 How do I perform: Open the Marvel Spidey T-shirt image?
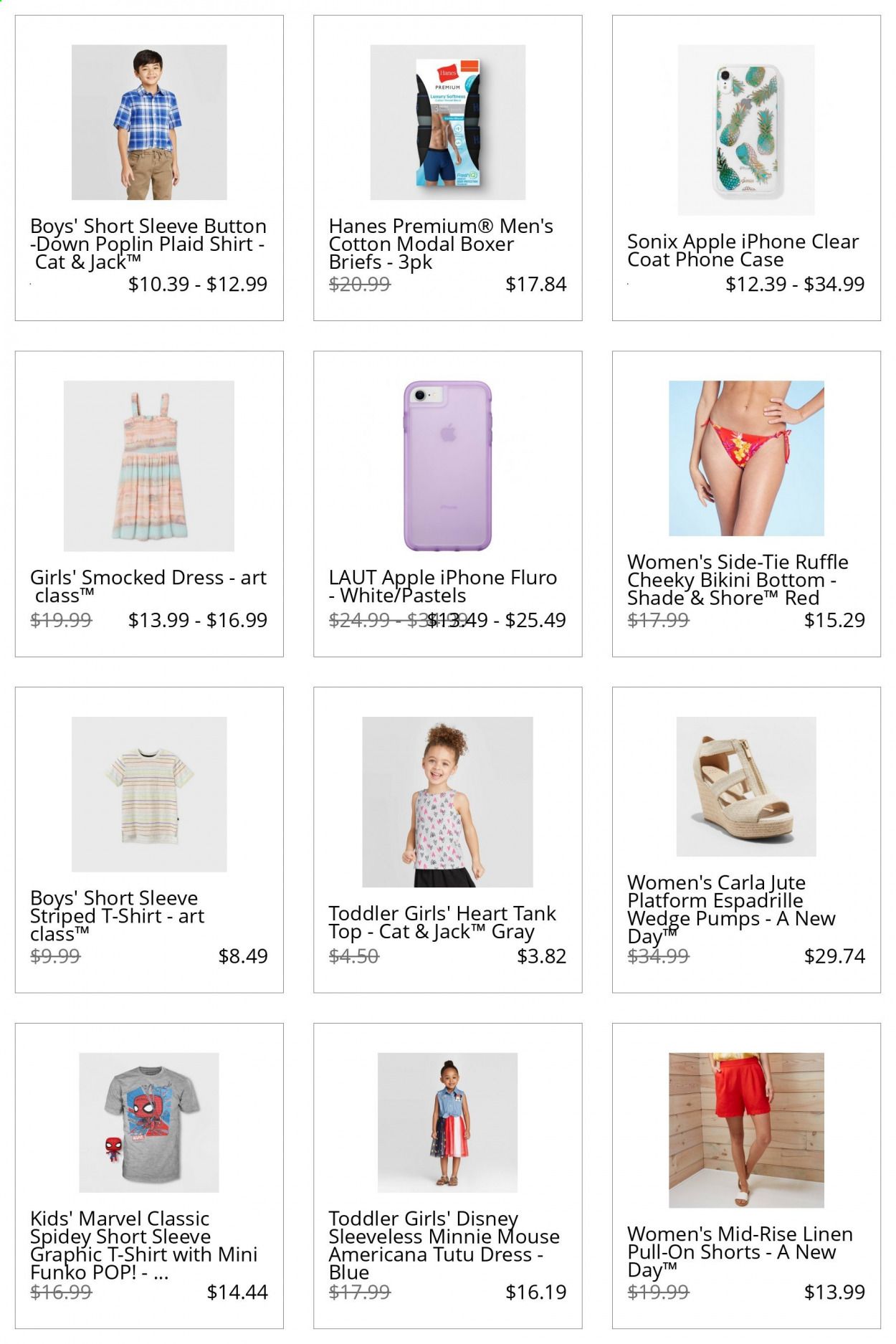149,1123
